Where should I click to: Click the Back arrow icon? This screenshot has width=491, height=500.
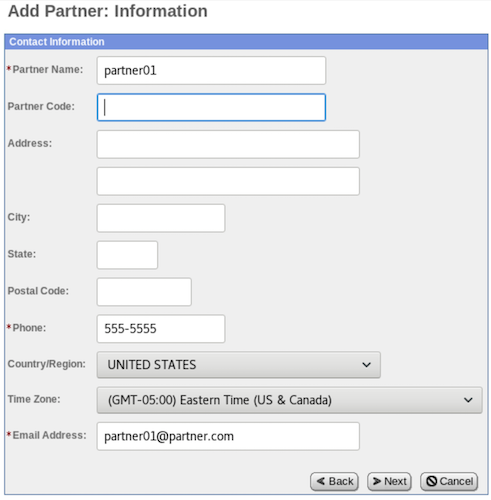coord(321,481)
